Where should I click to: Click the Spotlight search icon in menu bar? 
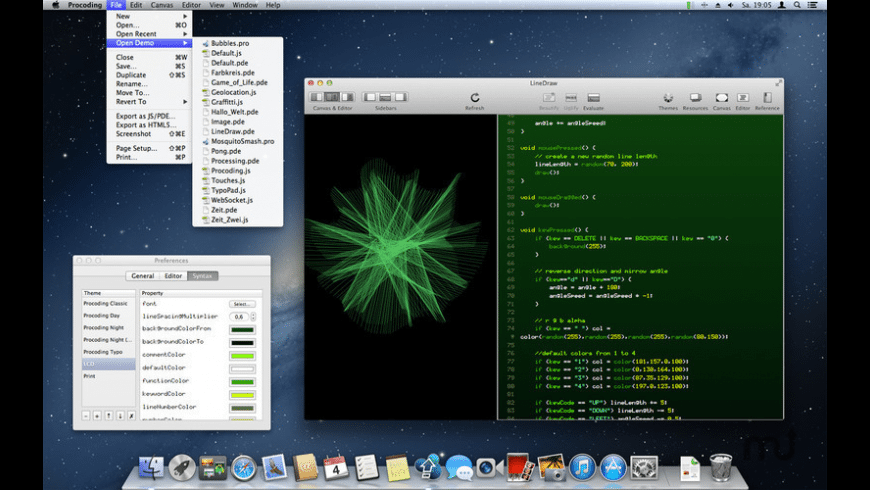797,5
